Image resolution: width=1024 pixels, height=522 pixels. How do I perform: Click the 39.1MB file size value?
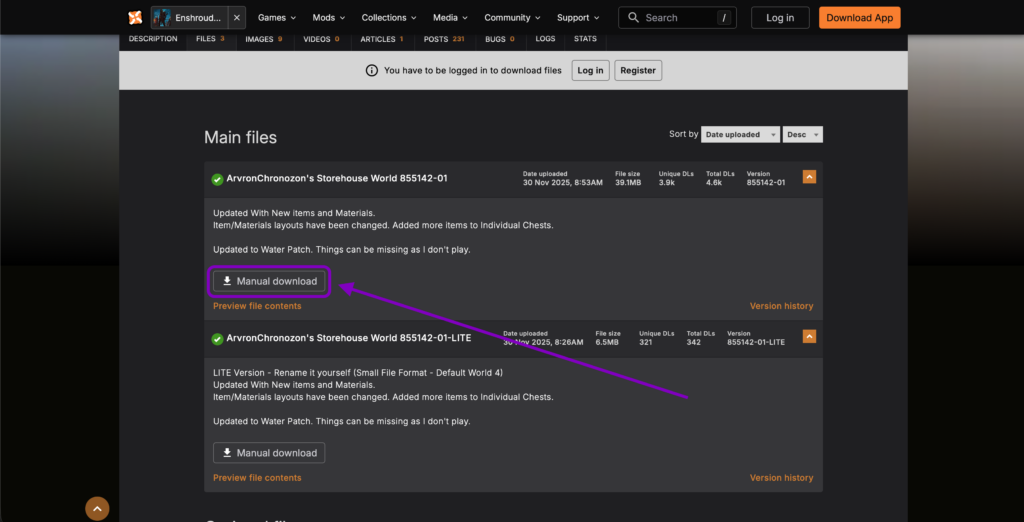click(x=628, y=183)
